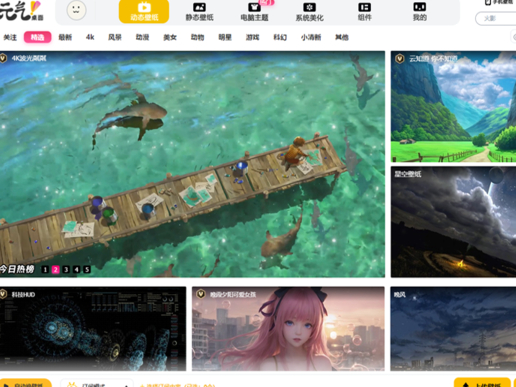Select the 精选 category tab
516x387 pixels.
click(x=38, y=37)
